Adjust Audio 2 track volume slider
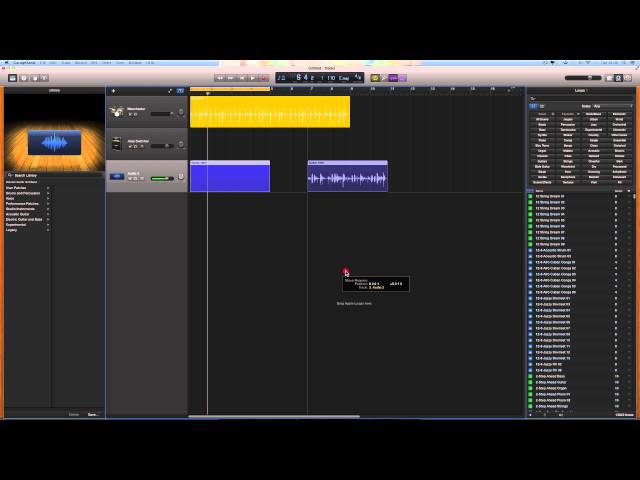This screenshot has width=640, height=480. 162,178
